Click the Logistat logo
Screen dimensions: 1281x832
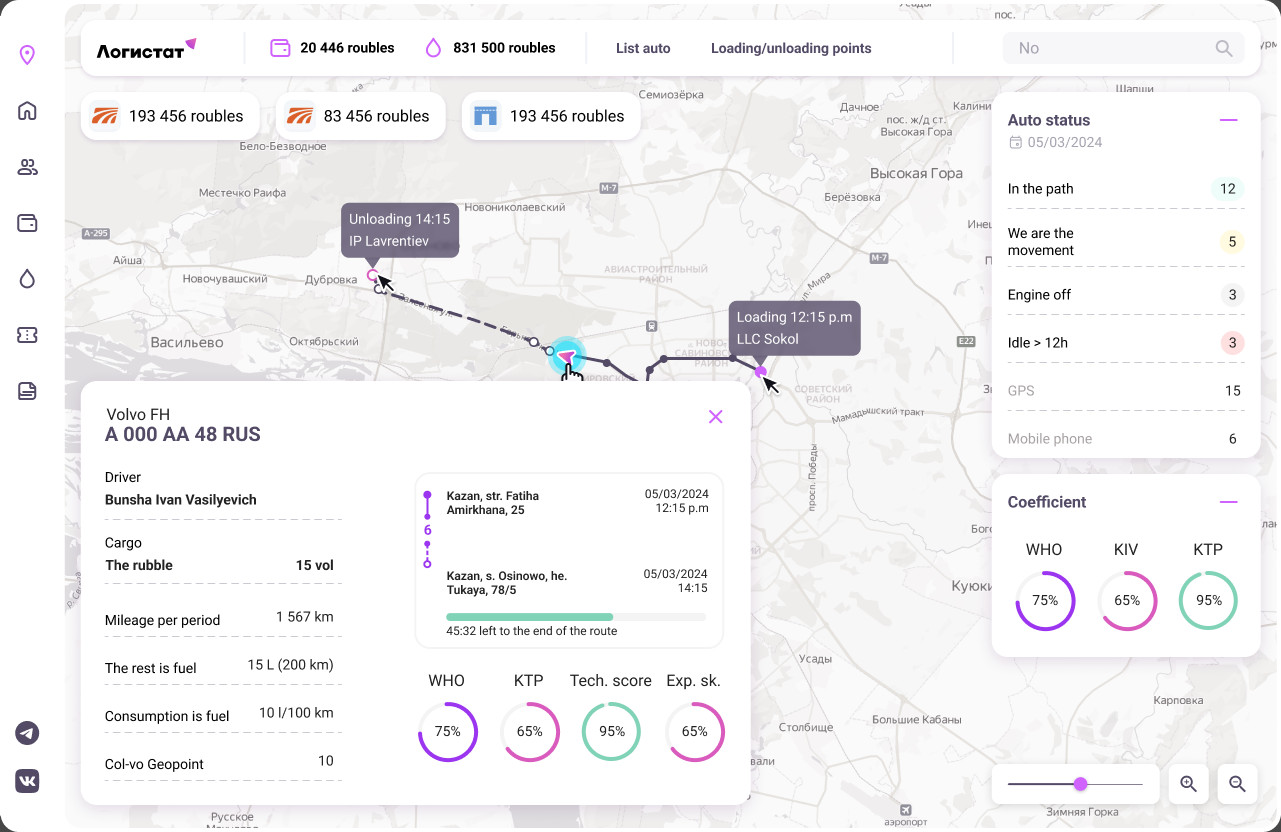(146, 49)
